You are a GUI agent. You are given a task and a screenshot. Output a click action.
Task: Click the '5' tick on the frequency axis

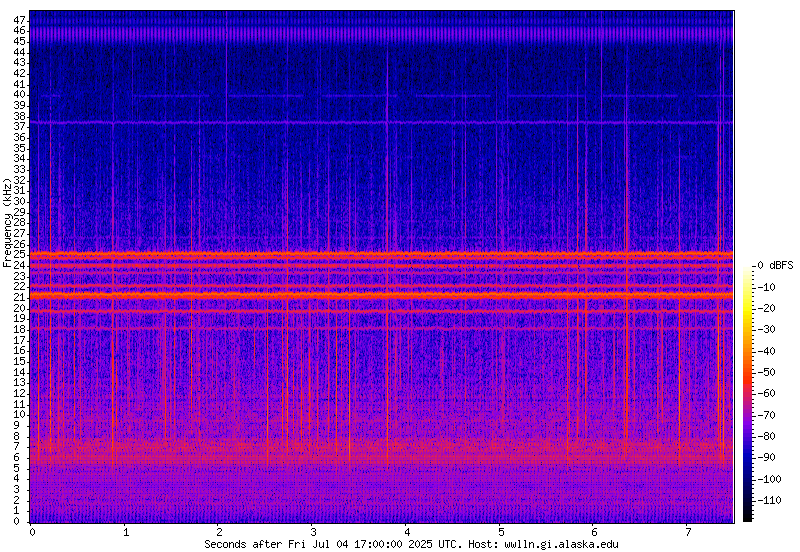pos(17,468)
